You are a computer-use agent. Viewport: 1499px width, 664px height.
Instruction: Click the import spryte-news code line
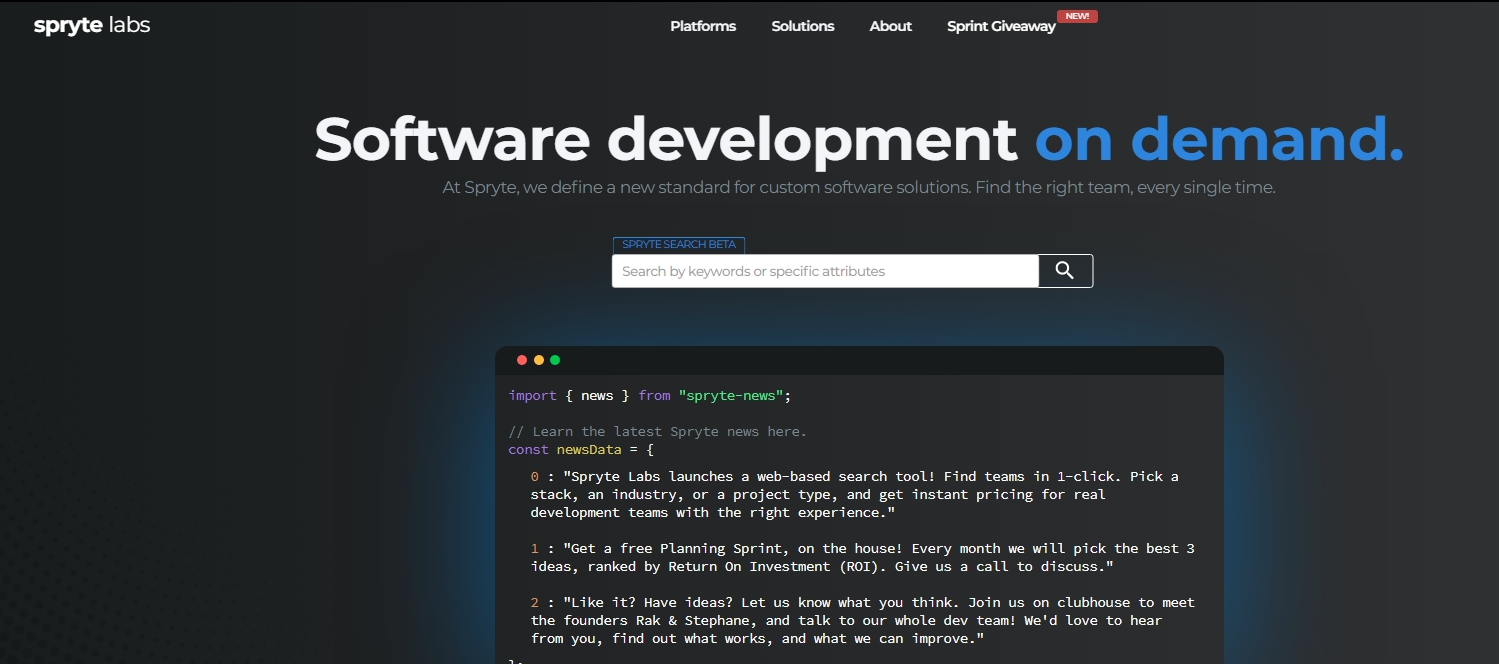[x=649, y=396]
